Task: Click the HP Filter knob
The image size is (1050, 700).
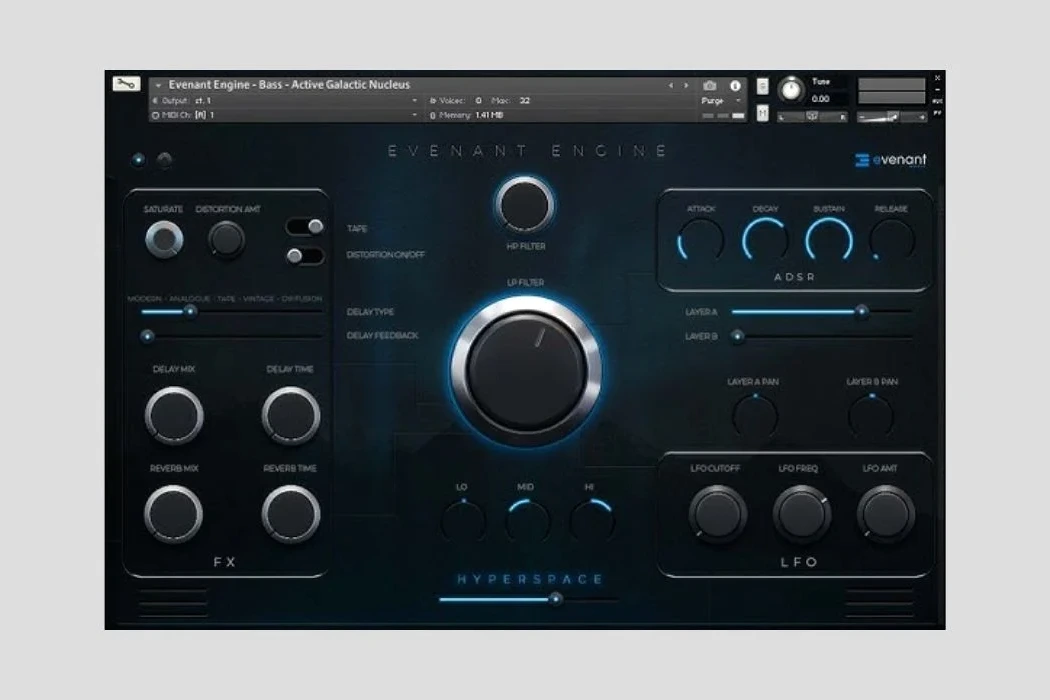Action: (525, 205)
